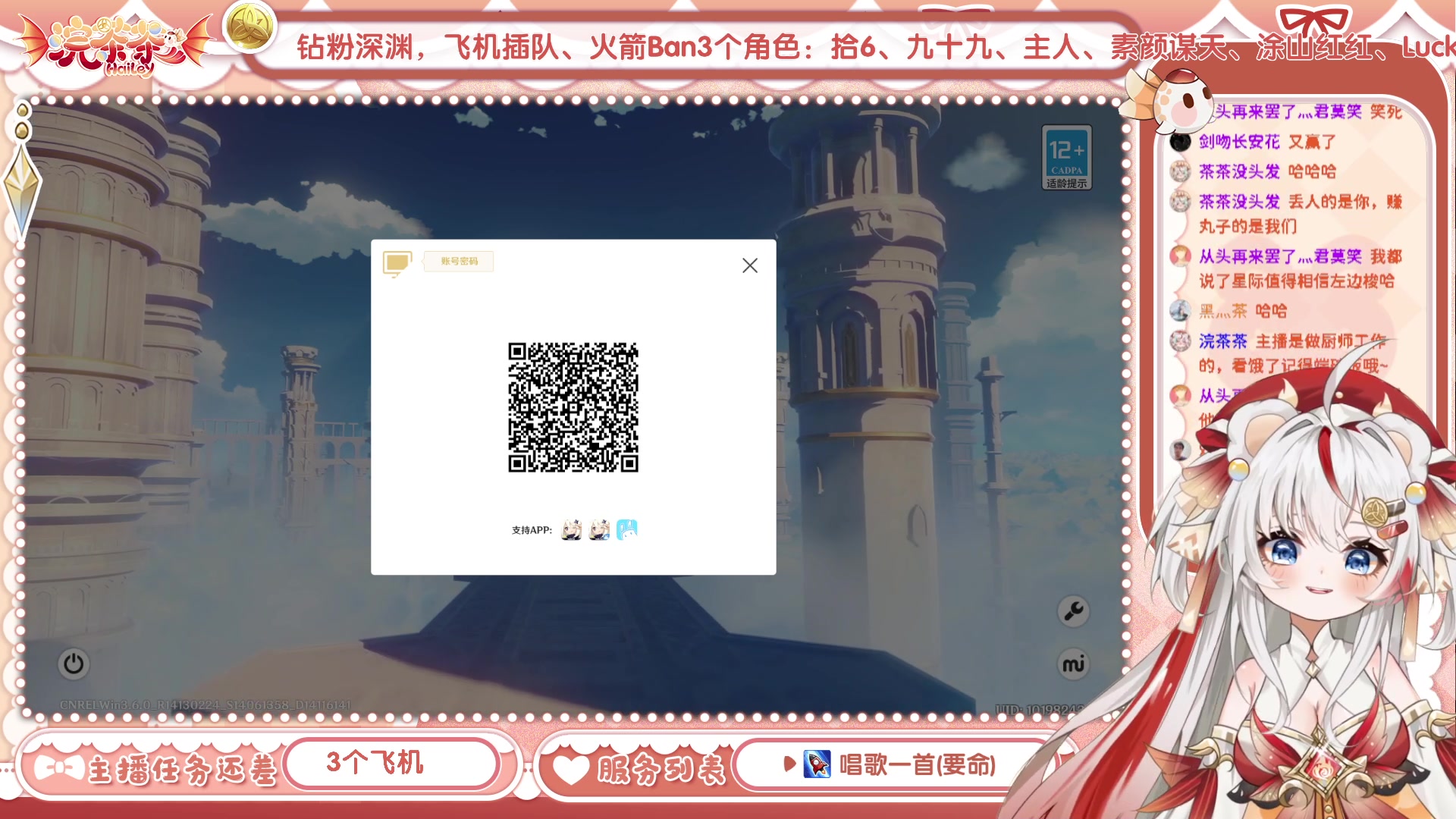The width and height of the screenshot is (1456, 819).
Task: Click avatar beside 浣茶茶 chat message
Action: [1180, 340]
